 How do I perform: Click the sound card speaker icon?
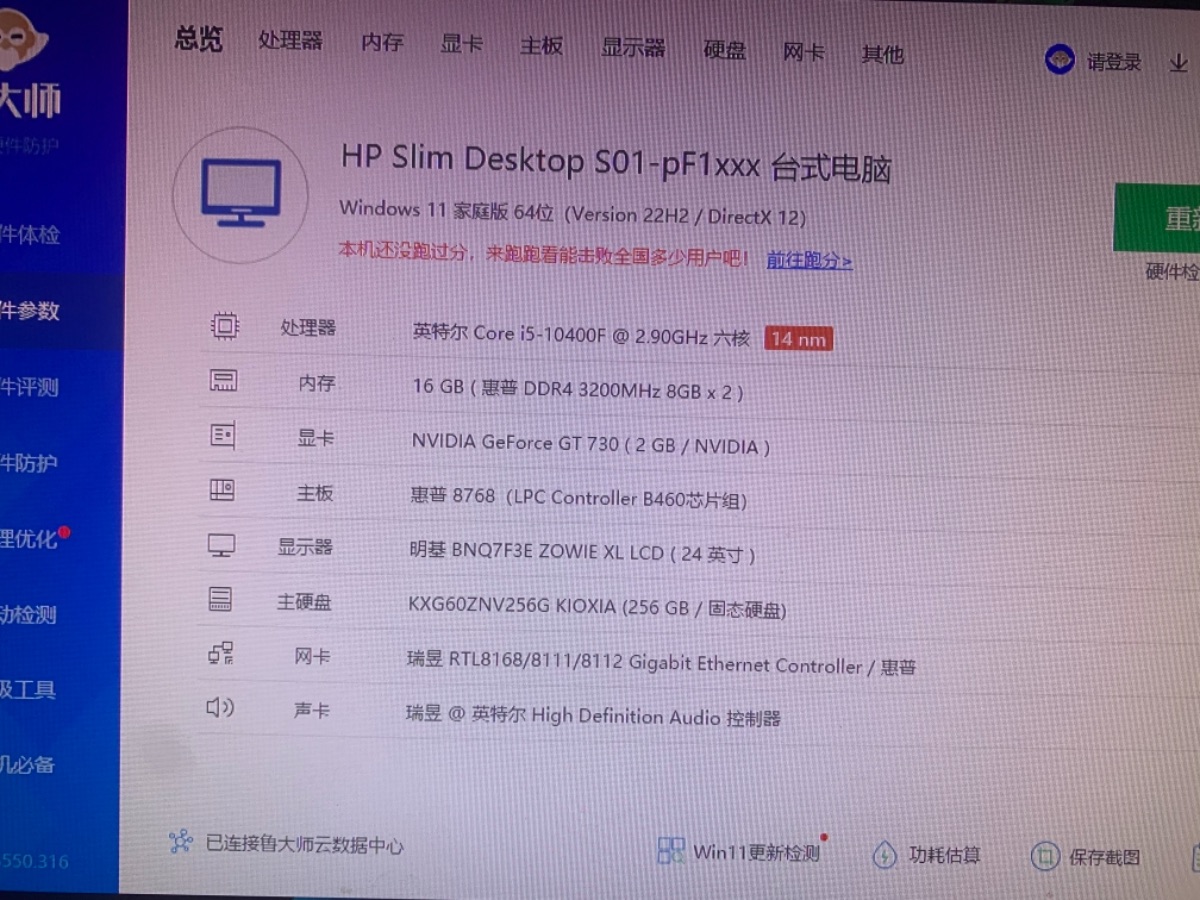pyautogui.click(x=219, y=708)
